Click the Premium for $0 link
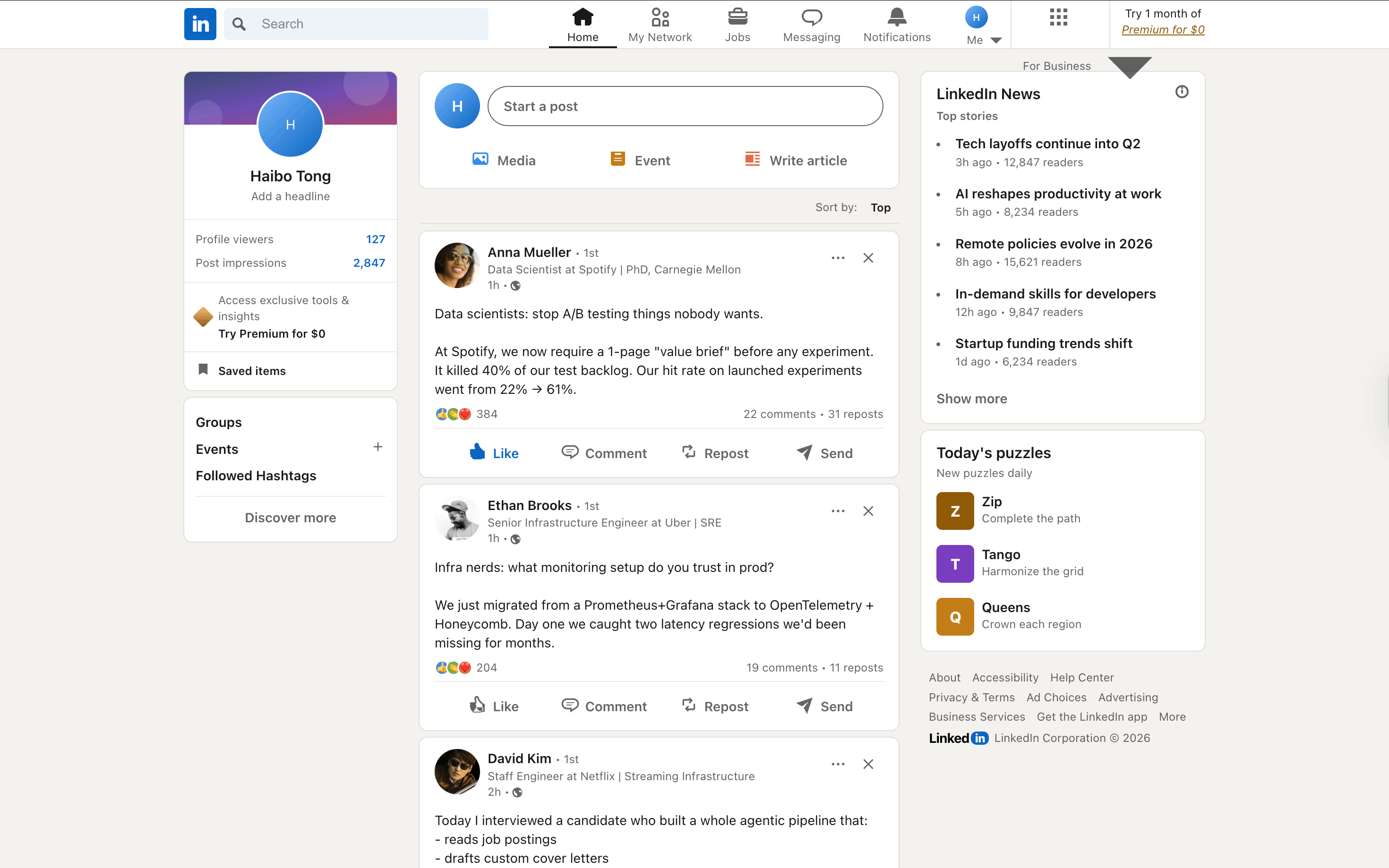Screen dimensions: 1389x868 (1163, 30)
